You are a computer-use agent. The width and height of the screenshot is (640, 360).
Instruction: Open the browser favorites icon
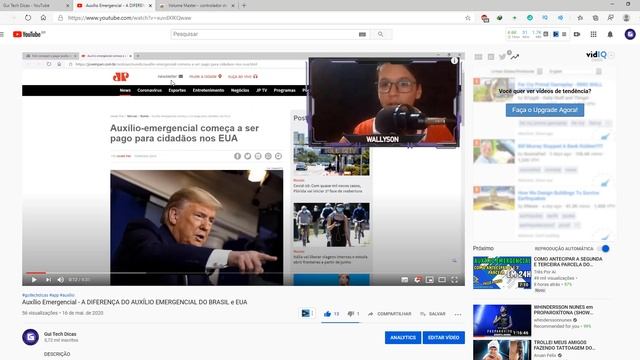(x=580, y=18)
